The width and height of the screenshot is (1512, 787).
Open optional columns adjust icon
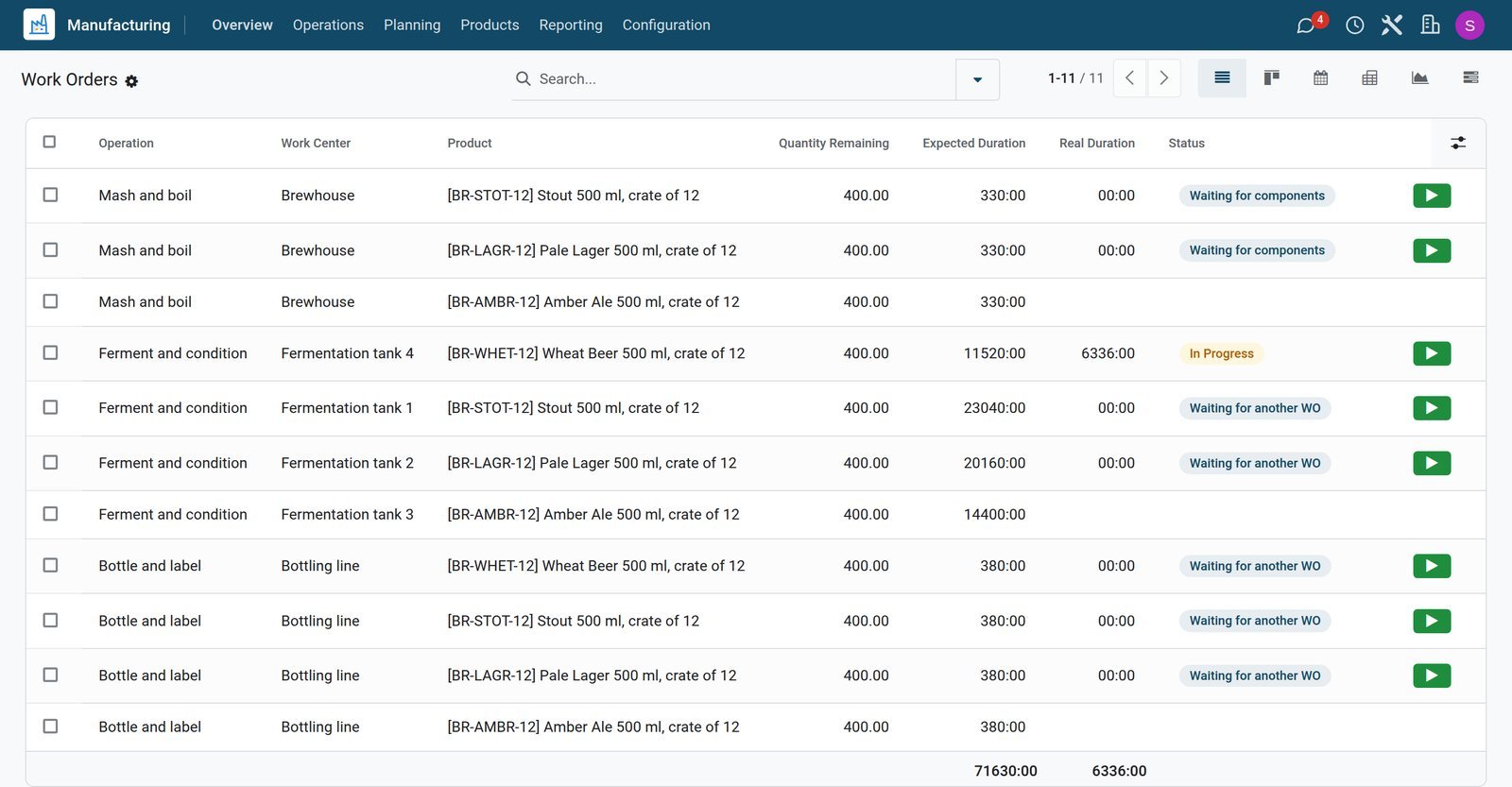click(1458, 143)
